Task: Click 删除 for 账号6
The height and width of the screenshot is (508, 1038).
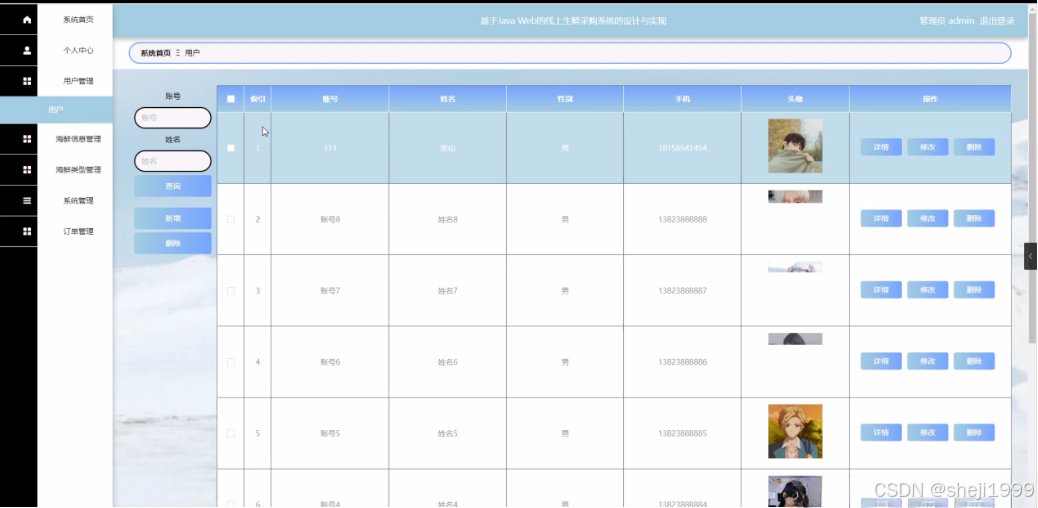Action: coord(974,361)
